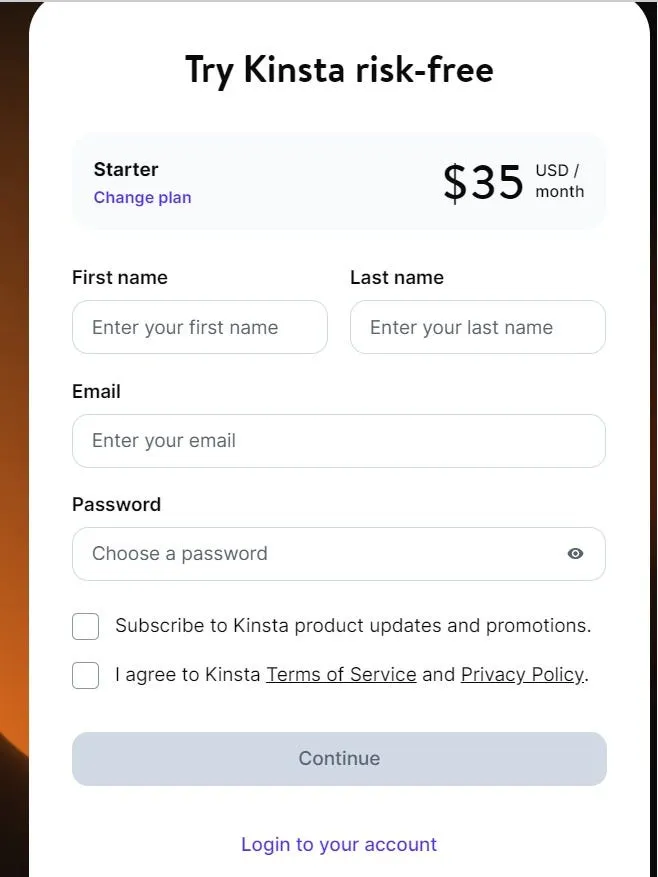Screen dimensions: 658x877
Task: Click the 'Try Kinsta risk-free' heading
Action: 339,70
